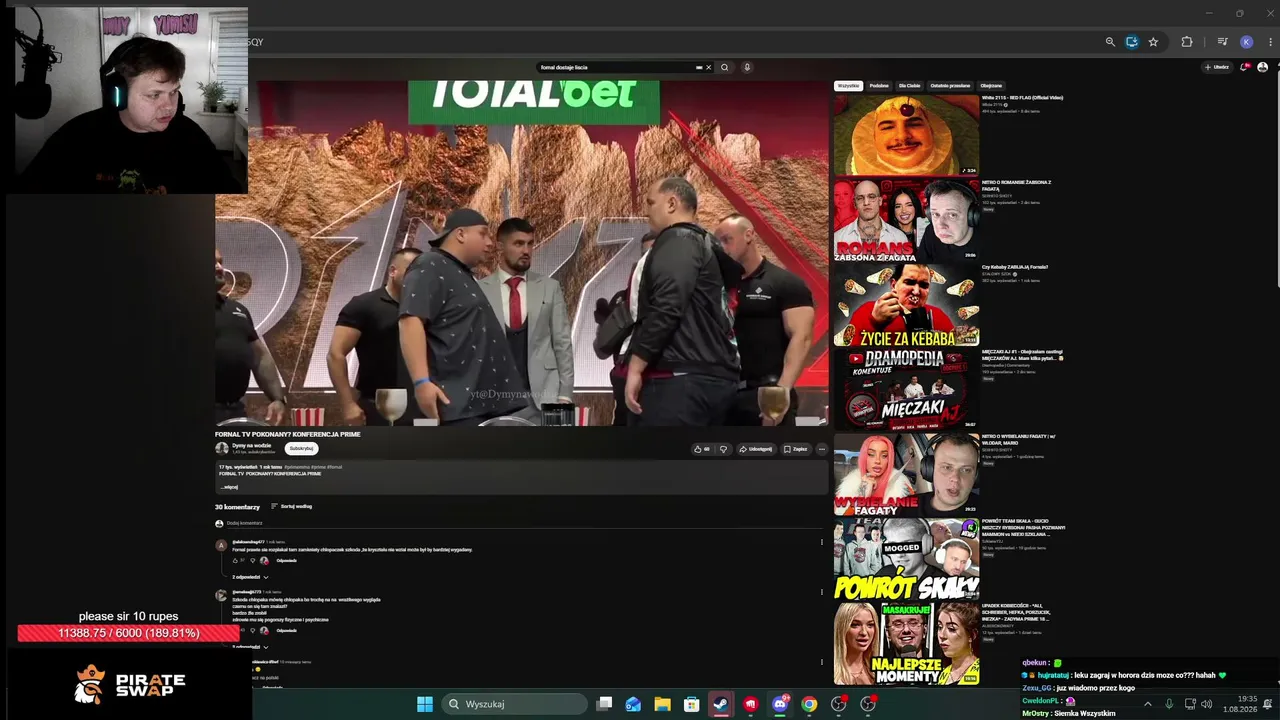
Task: Open 'Czy Kebaby ZABIJAJĄ Fornala?' title link
Action: pos(1015,267)
